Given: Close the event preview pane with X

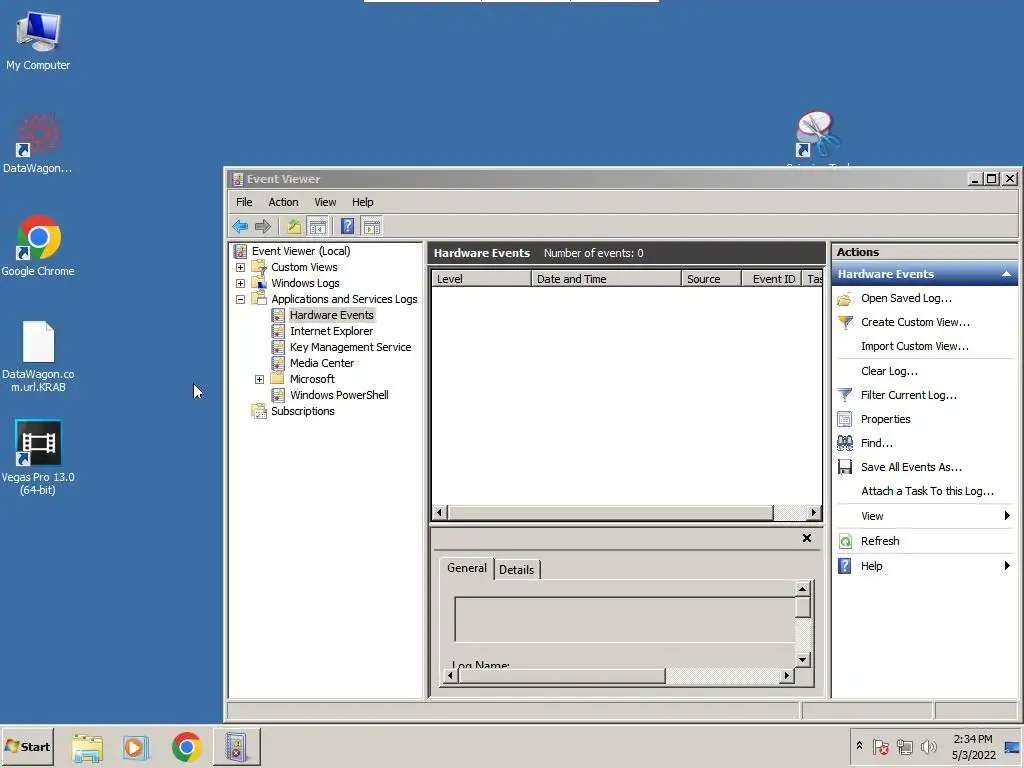Looking at the screenshot, I should (807, 538).
